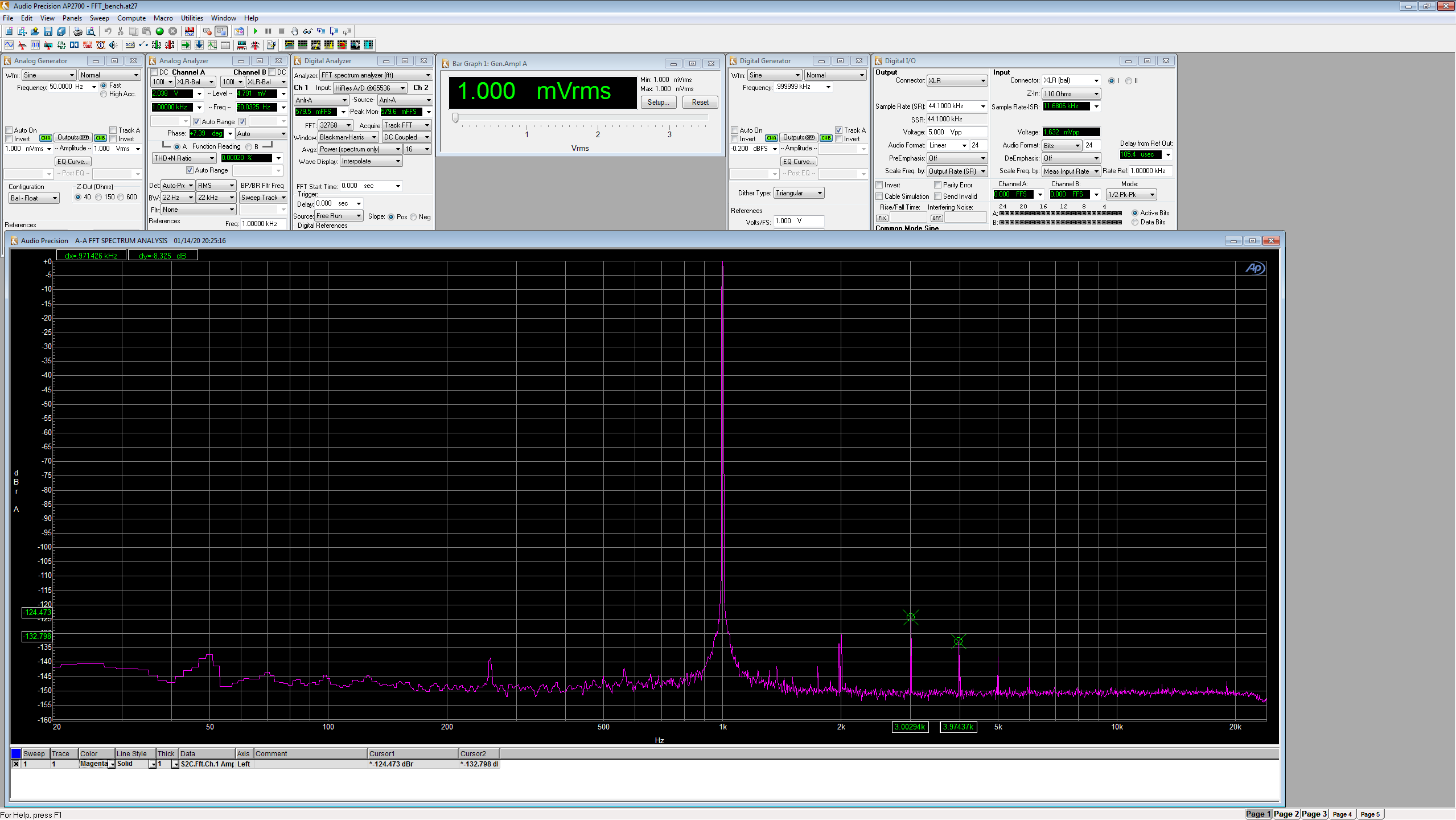The width and height of the screenshot is (1456, 820).
Task: Select Function Reading B radio
Action: (249, 147)
